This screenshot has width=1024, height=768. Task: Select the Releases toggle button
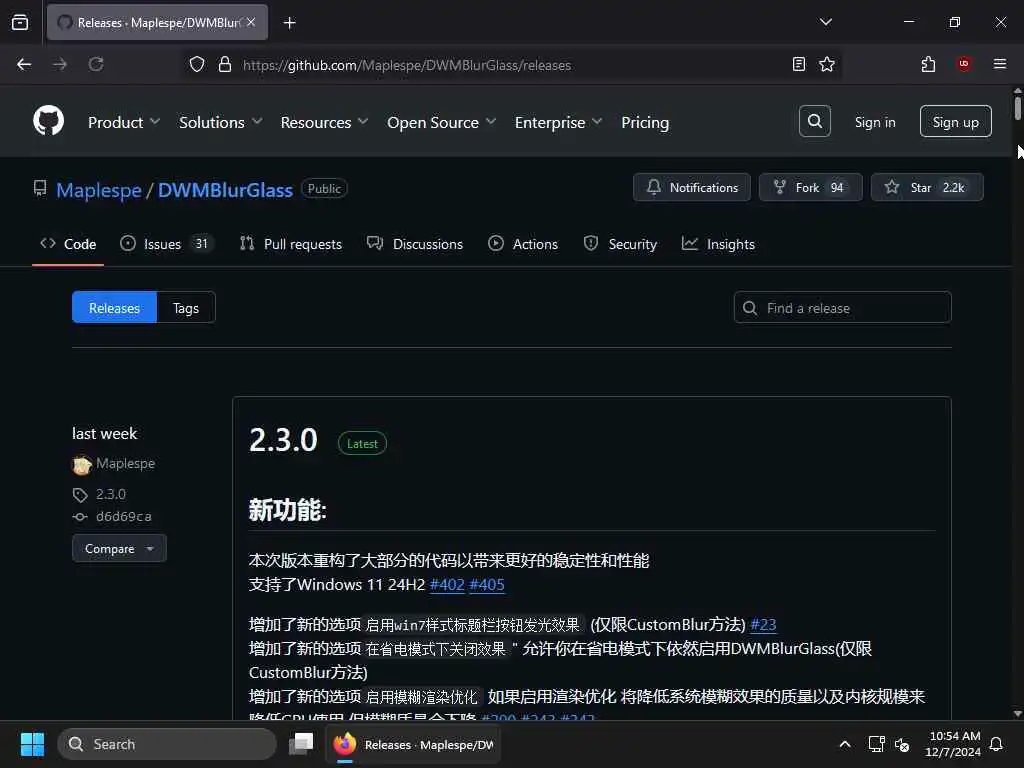[x=114, y=308]
